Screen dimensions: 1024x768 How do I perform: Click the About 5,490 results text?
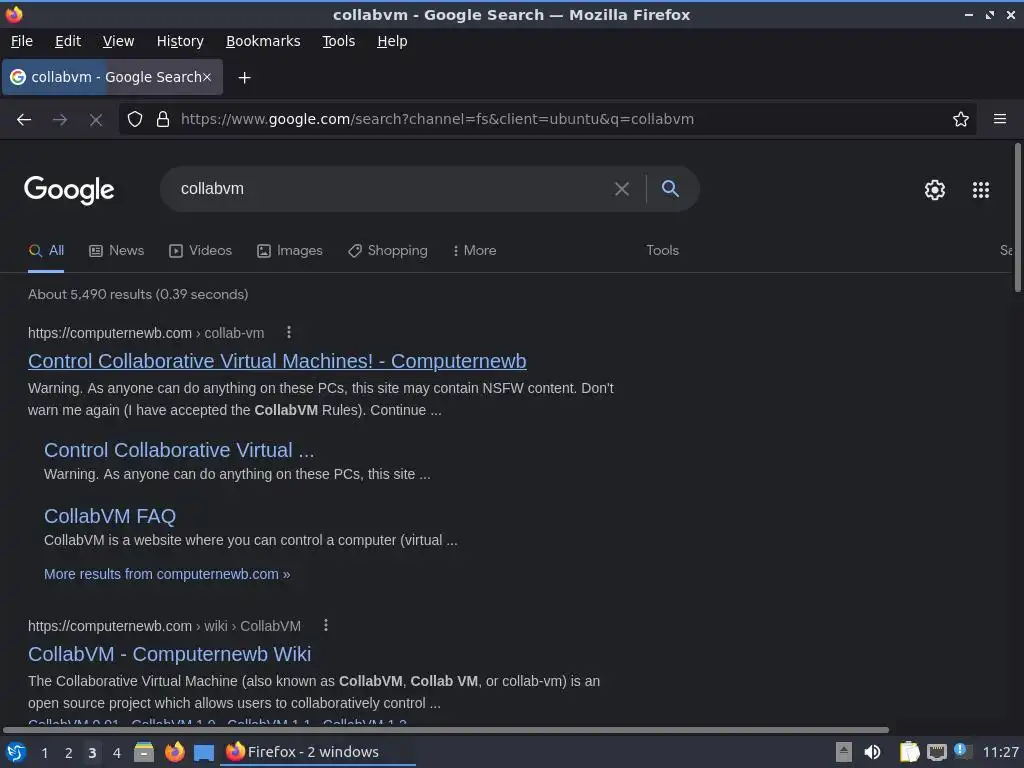pyautogui.click(x=138, y=295)
